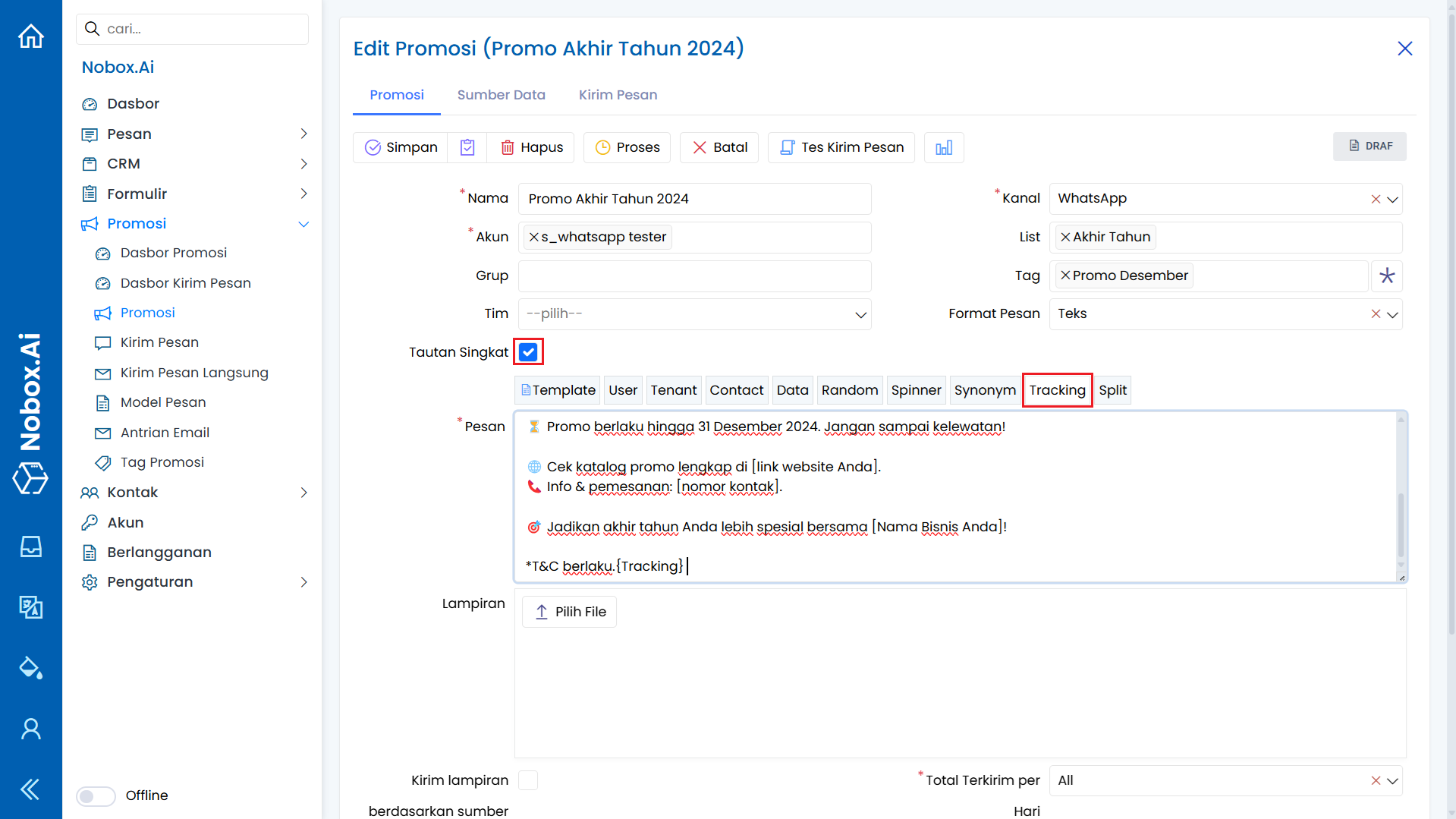The image size is (1456, 819).
Task: Expand the Kanal WhatsApp dropdown
Action: pos(1392,199)
